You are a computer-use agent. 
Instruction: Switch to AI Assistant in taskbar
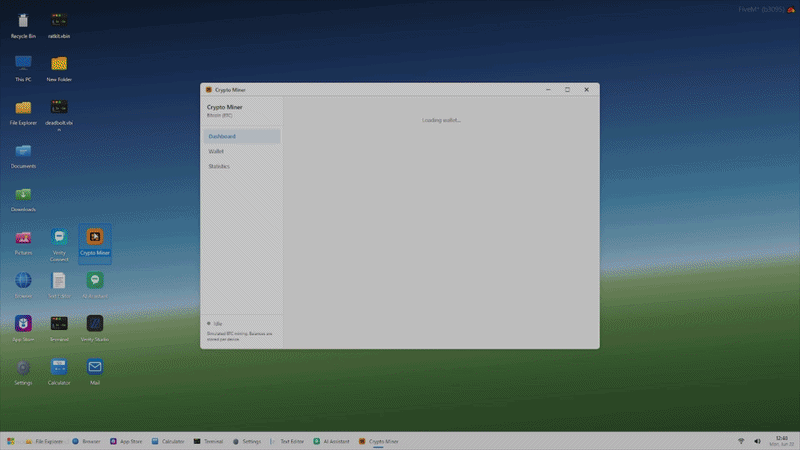point(332,441)
